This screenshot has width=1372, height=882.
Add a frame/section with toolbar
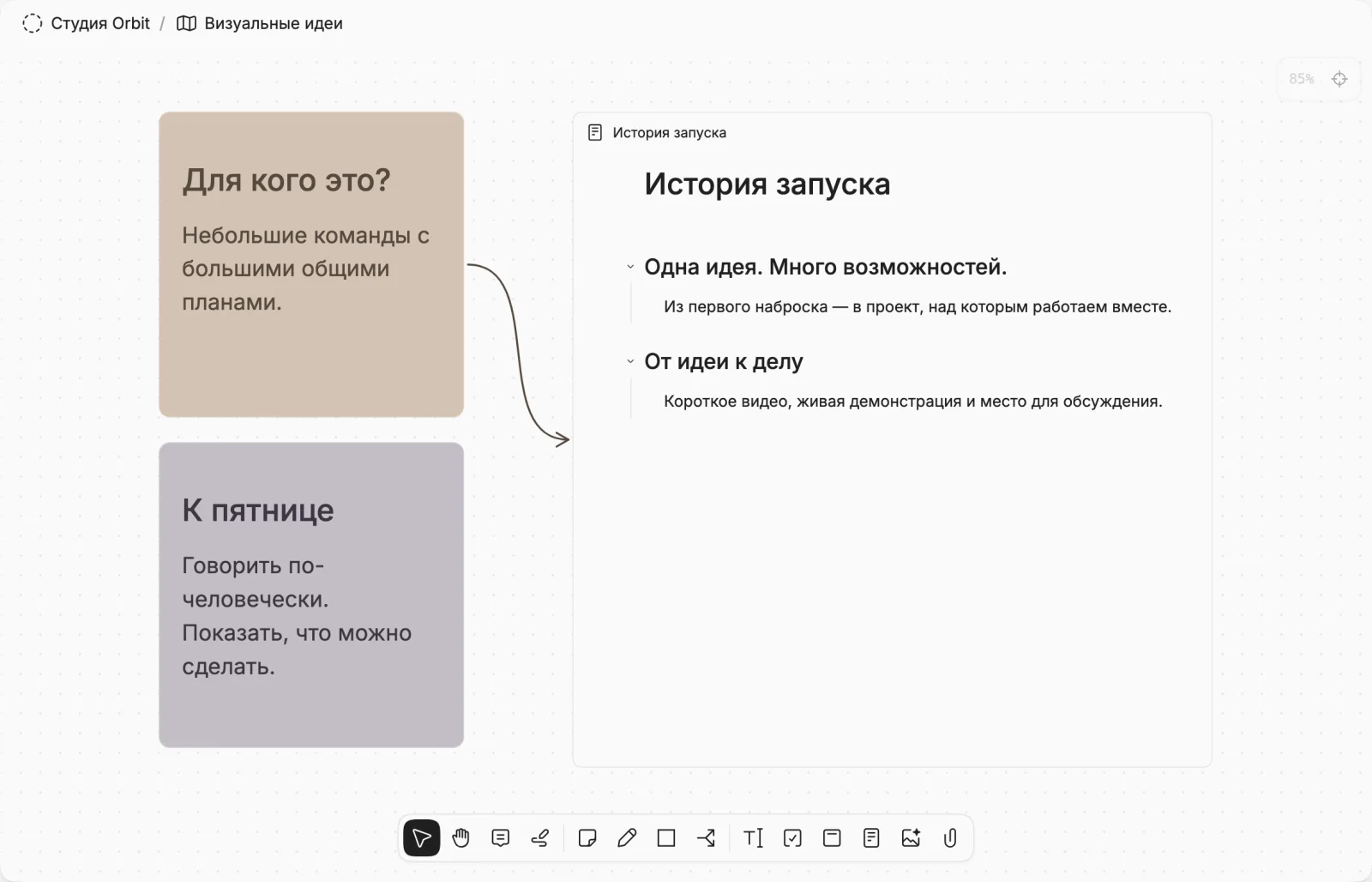[x=832, y=838]
